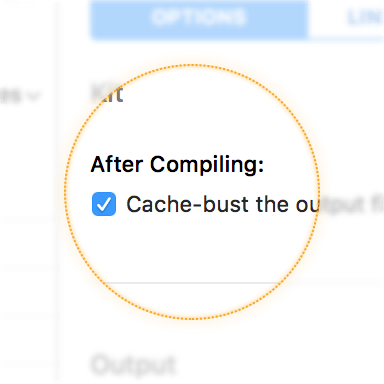Click the white checkmark in the blue box
The image size is (384, 384).
click(x=104, y=204)
